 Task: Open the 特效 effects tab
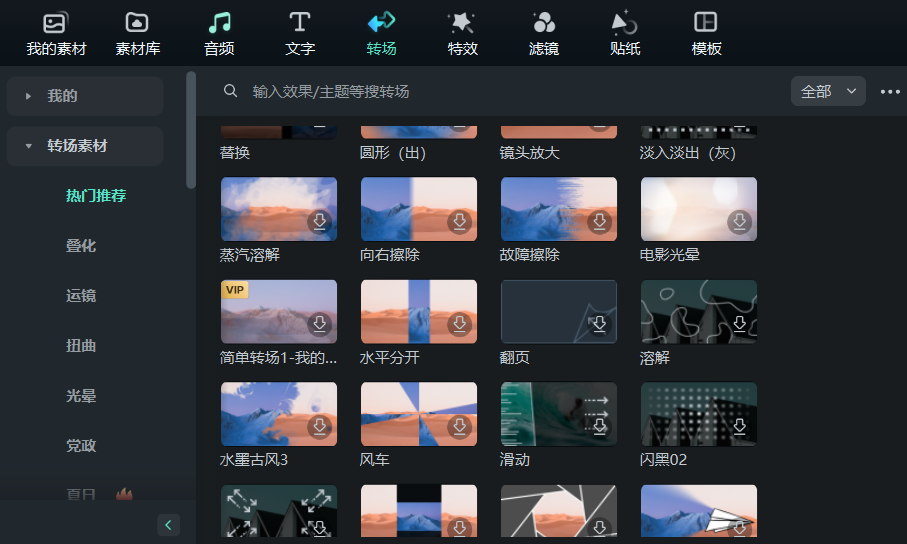click(x=462, y=34)
